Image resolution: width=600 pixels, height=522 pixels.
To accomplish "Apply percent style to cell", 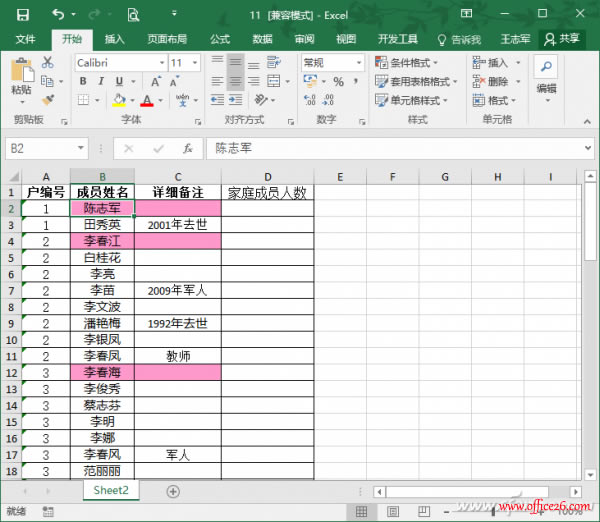I will click(x=338, y=82).
